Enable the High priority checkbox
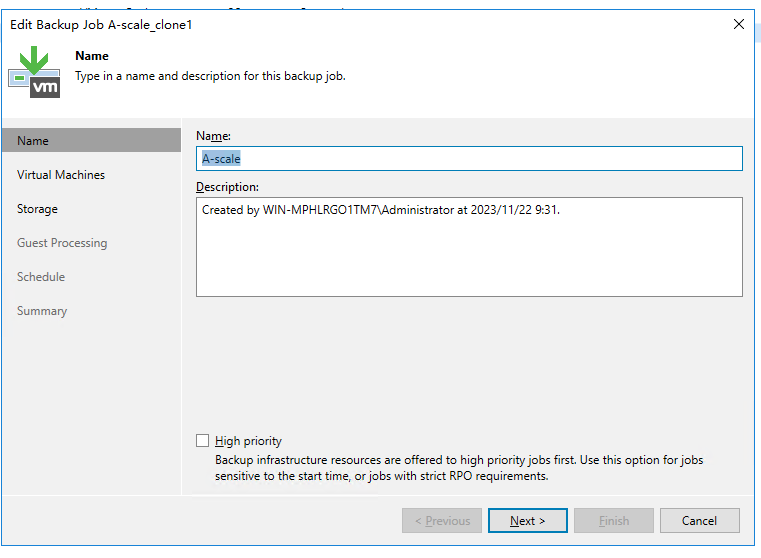 (203, 441)
